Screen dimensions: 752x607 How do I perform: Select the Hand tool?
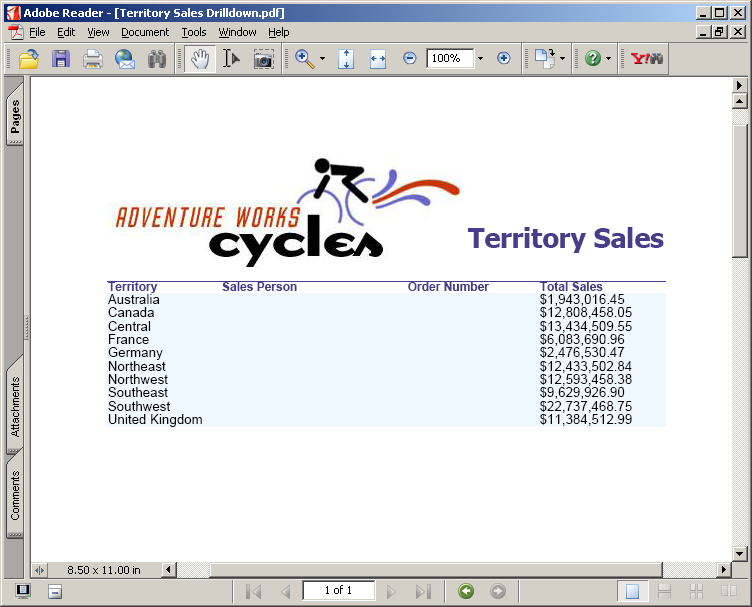click(x=199, y=59)
